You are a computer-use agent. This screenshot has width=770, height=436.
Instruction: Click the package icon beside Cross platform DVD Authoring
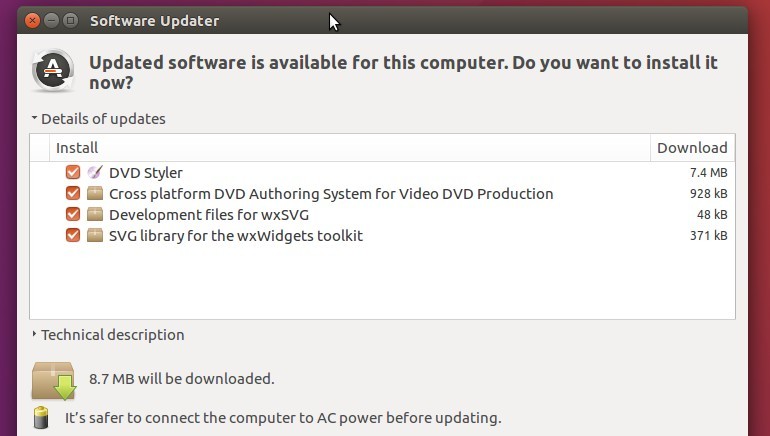(x=95, y=193)
